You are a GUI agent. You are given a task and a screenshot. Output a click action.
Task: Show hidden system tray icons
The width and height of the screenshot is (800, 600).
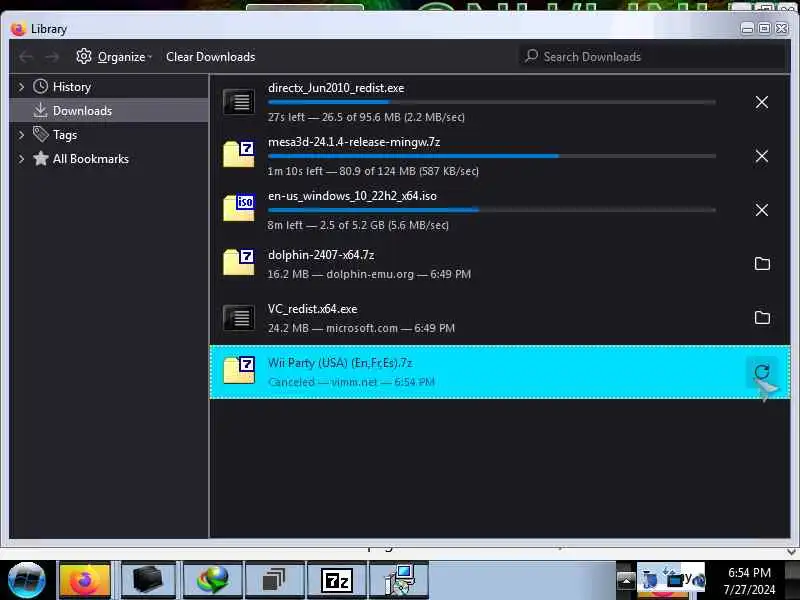626,580
